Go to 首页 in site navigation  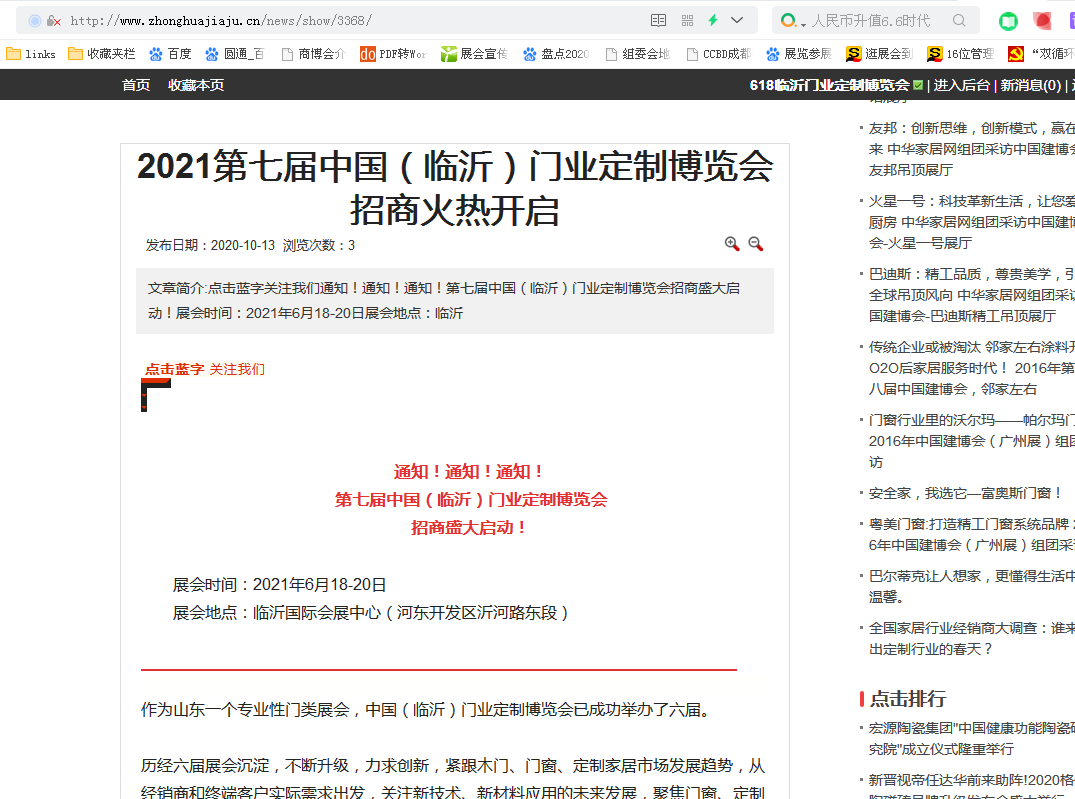[136, 85]
